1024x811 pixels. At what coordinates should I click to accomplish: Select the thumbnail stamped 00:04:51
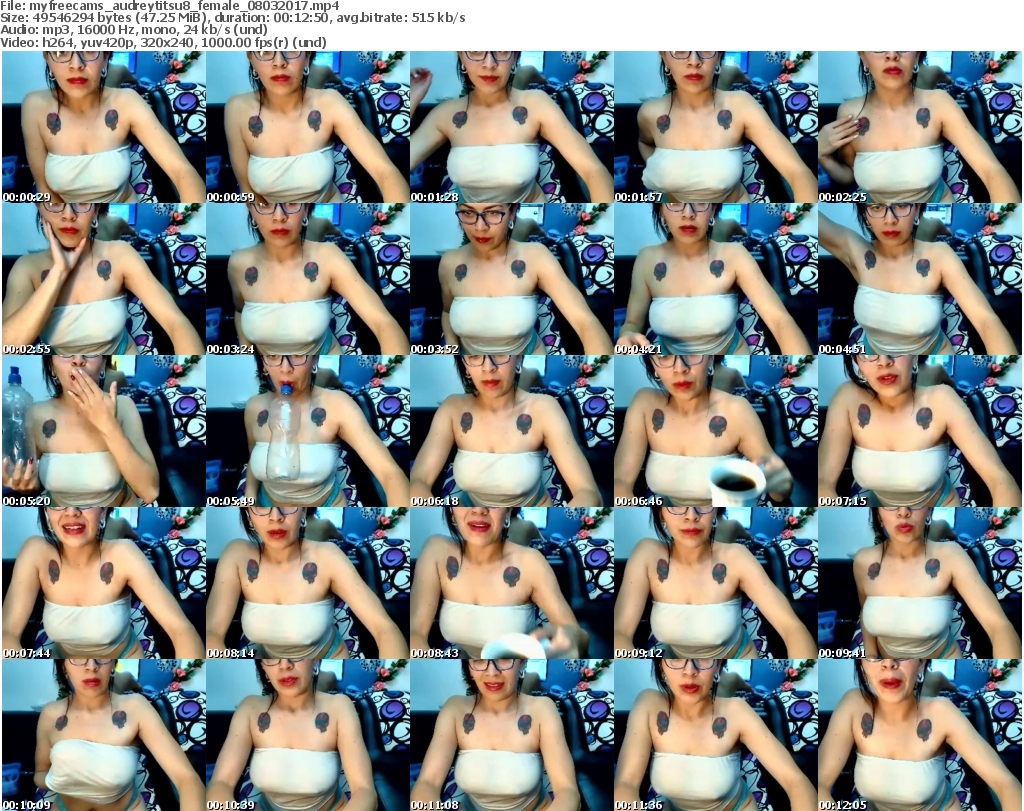[x=920, y=279]
